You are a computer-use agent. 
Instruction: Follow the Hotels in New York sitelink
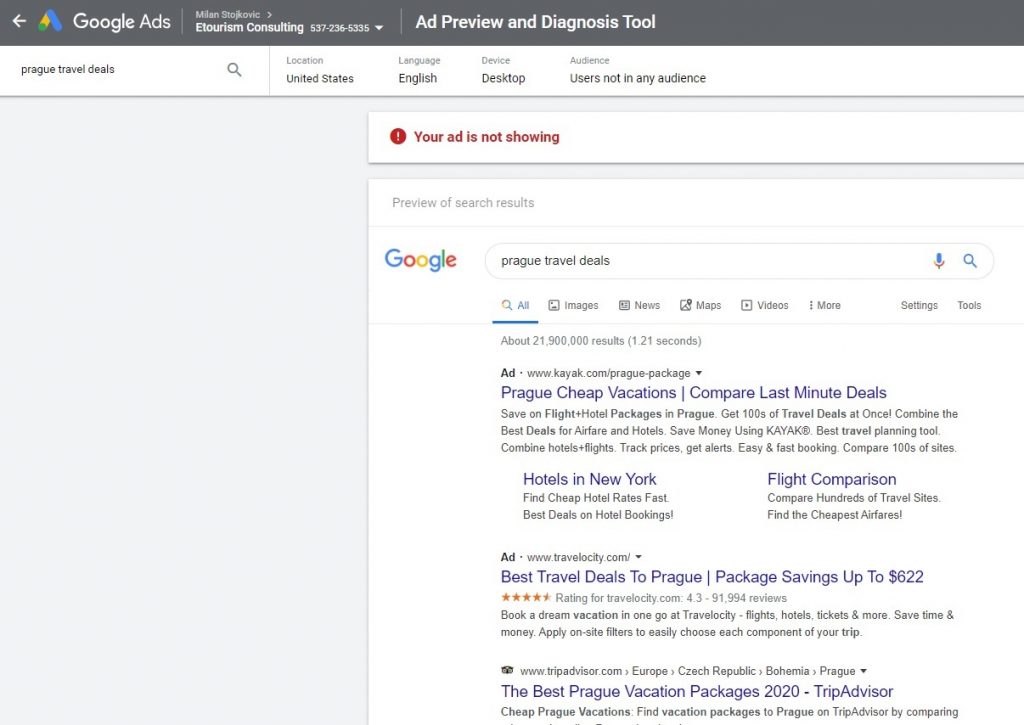click(590, 479)
